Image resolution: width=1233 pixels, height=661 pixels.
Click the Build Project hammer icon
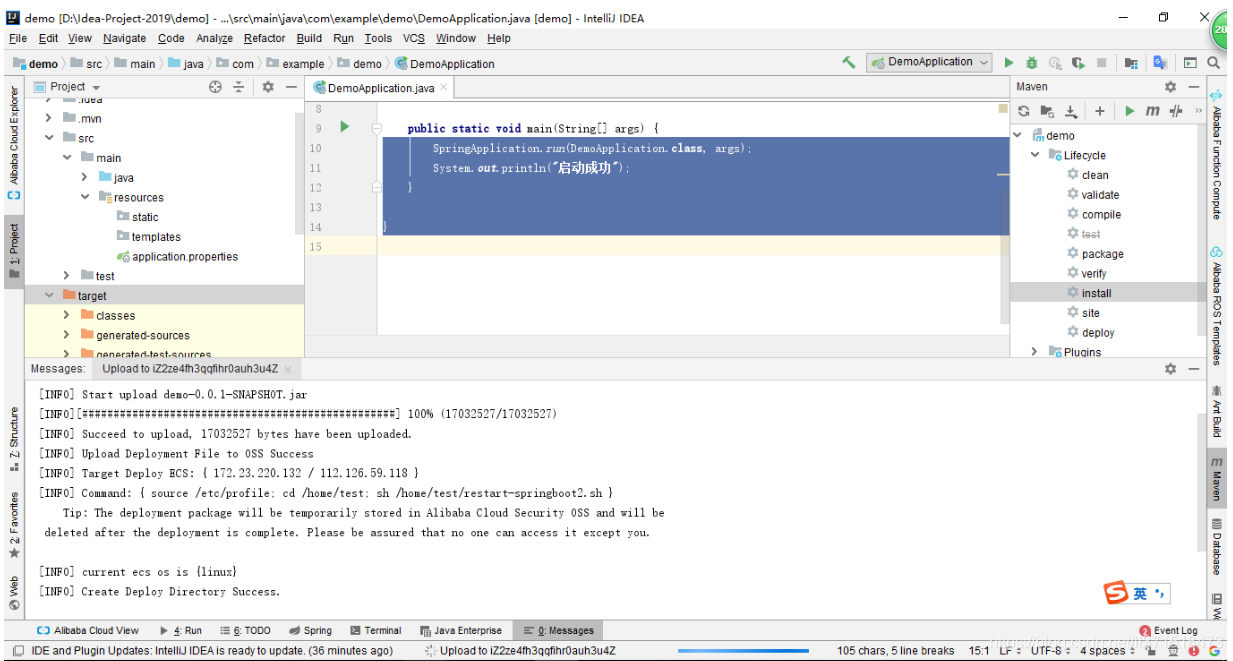[849, 62]
